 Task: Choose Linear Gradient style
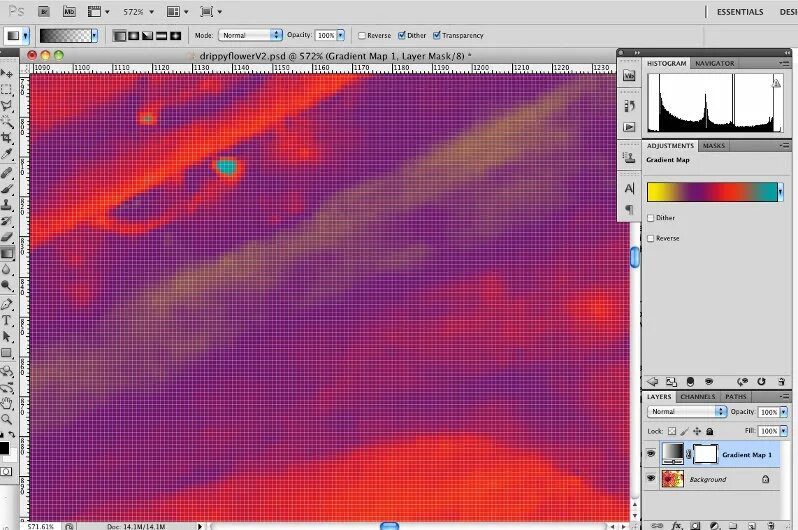tap(119, 36)
